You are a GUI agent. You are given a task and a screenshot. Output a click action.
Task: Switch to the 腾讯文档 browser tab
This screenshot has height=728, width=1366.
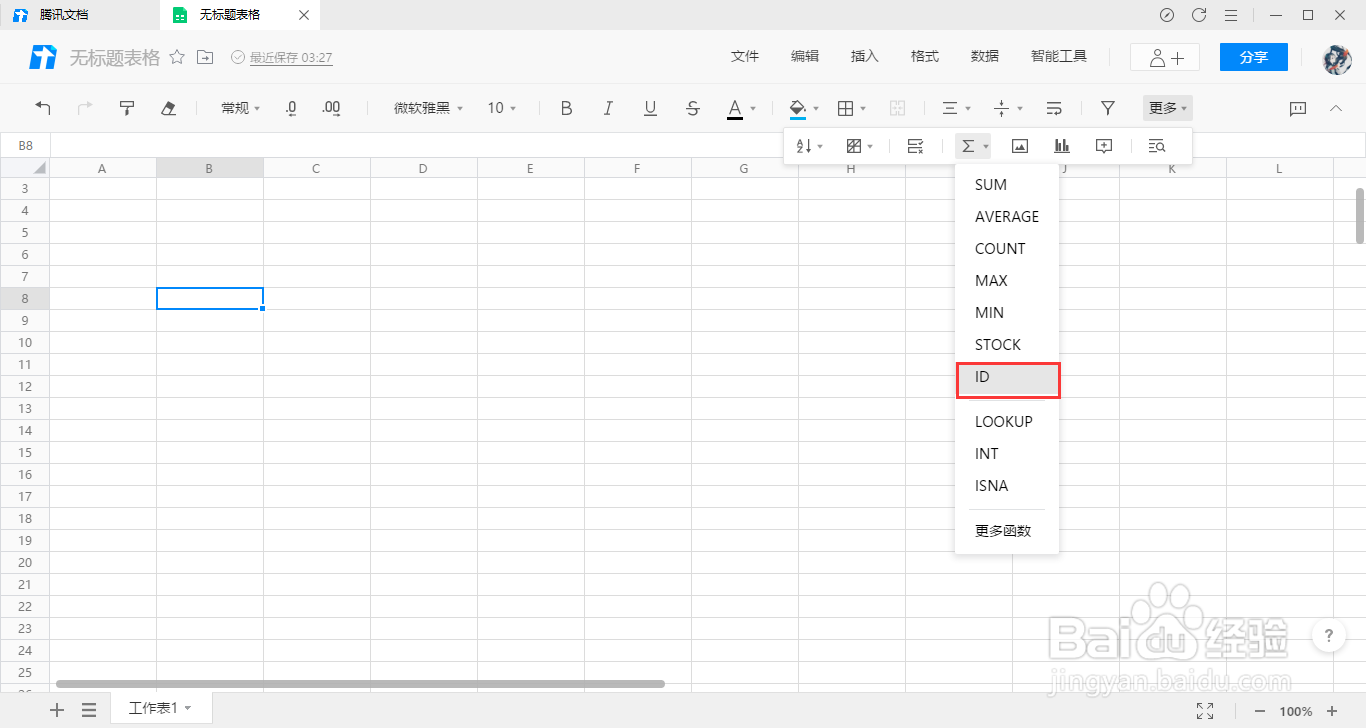(x=80, y=15)
